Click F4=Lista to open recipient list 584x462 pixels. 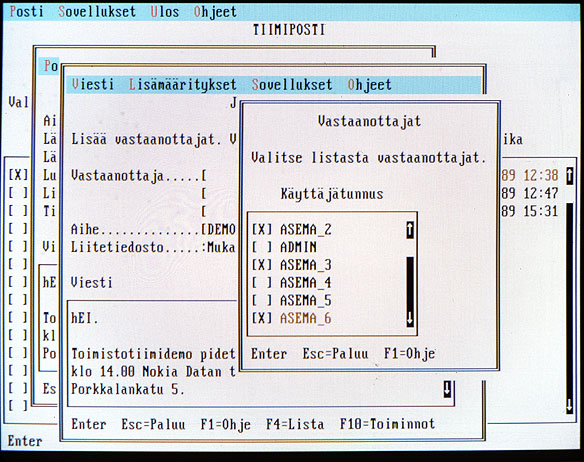tap(295, 424)
